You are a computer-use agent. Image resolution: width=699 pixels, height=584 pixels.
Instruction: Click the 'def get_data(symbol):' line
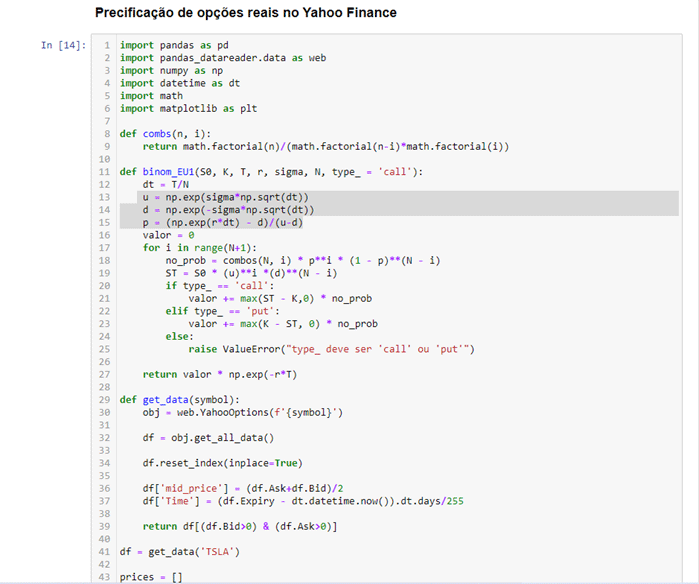(179, 400)
